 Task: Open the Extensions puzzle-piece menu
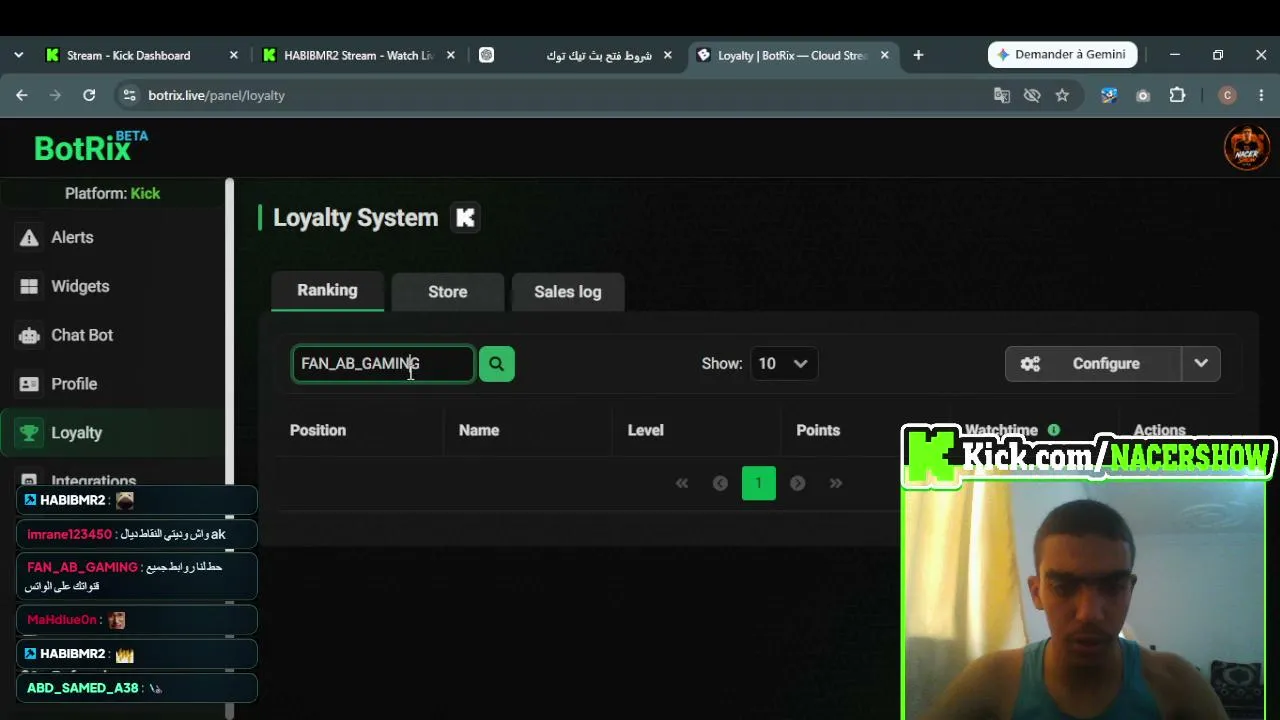click(1177, 95)
